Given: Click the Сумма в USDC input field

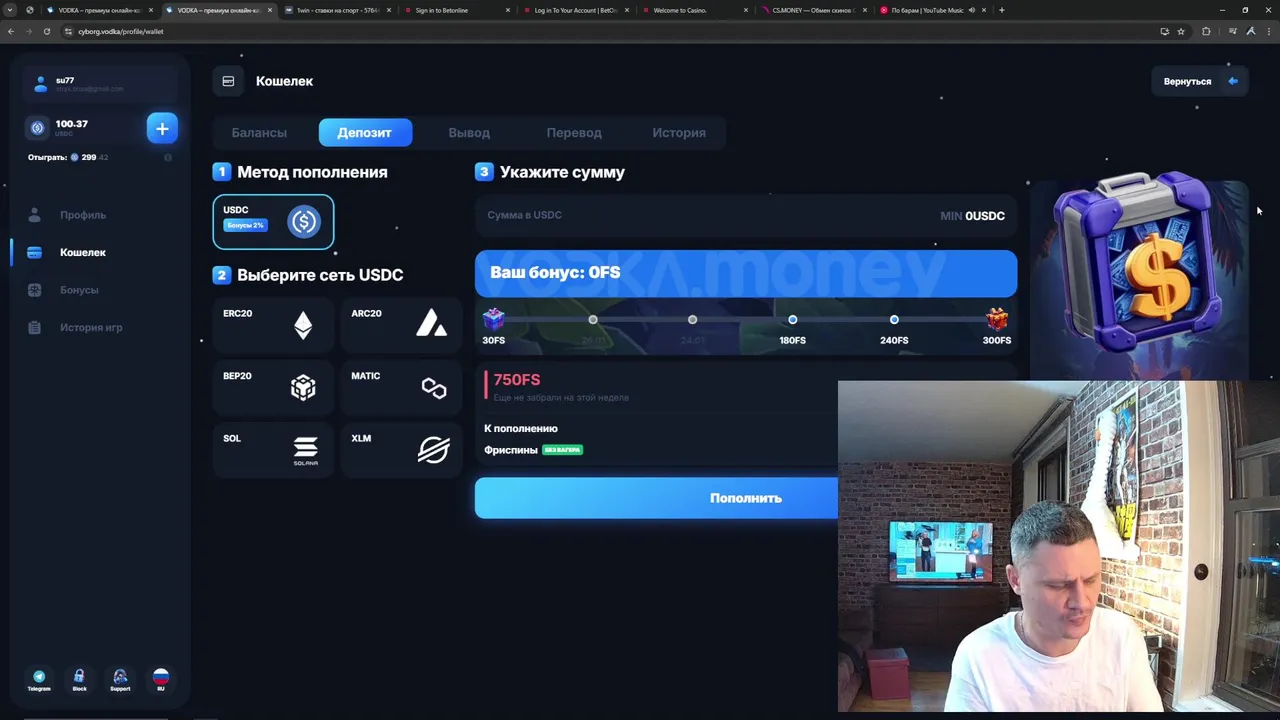Looking at the screenshot, I should tap(746, 216).
